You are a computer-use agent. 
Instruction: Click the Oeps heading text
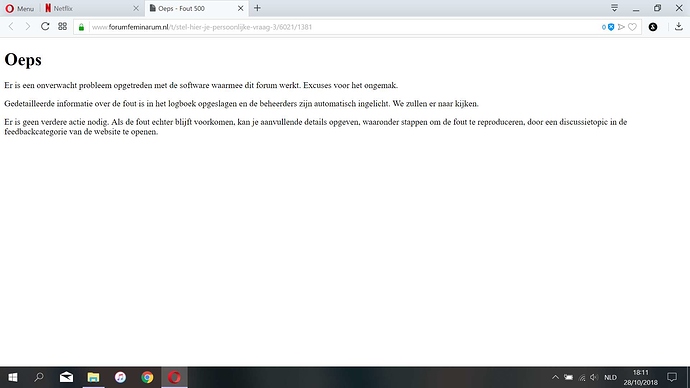[x=23, y=60]
